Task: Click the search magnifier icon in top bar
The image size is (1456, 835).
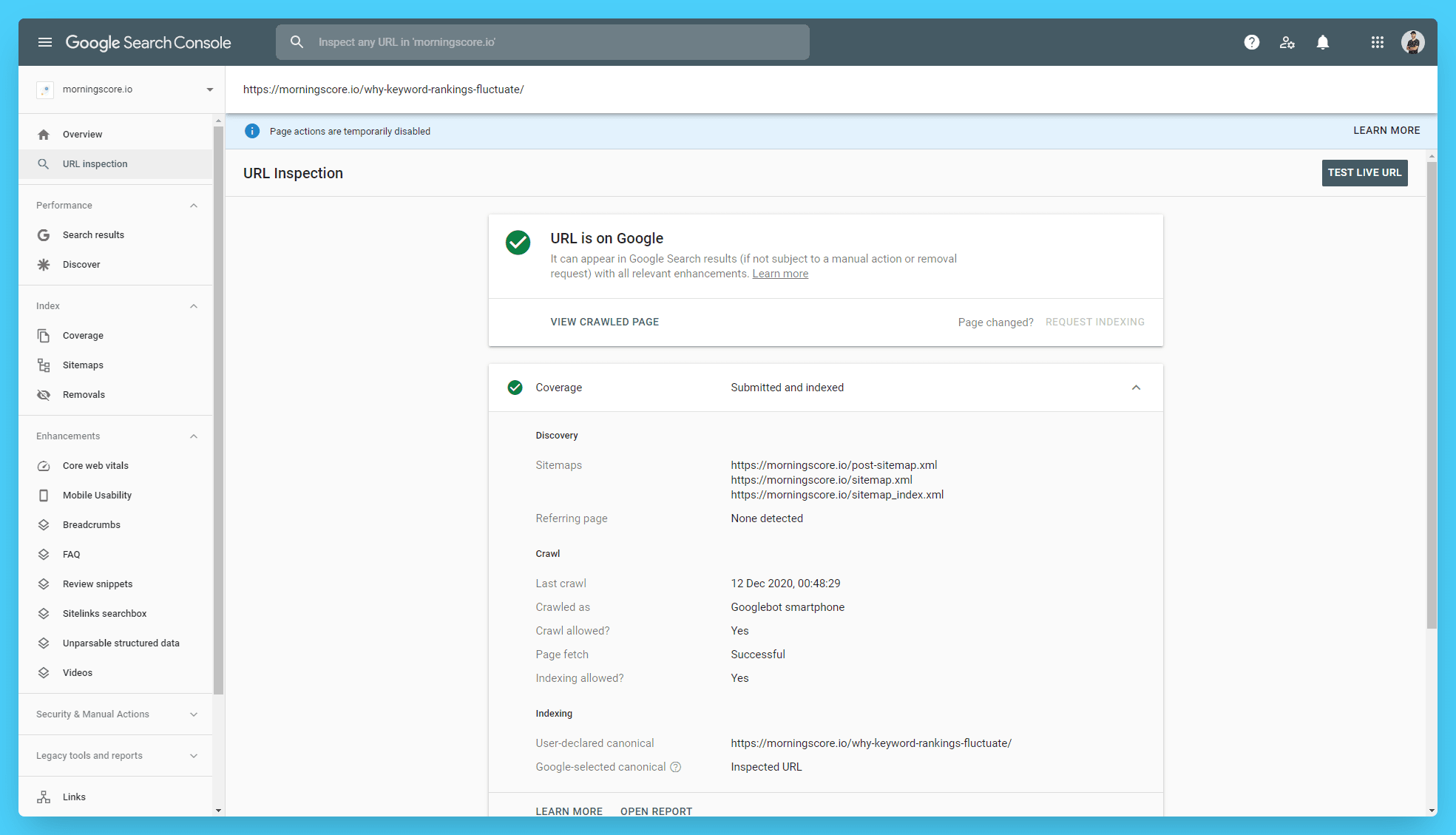Action: coord(297,42)
